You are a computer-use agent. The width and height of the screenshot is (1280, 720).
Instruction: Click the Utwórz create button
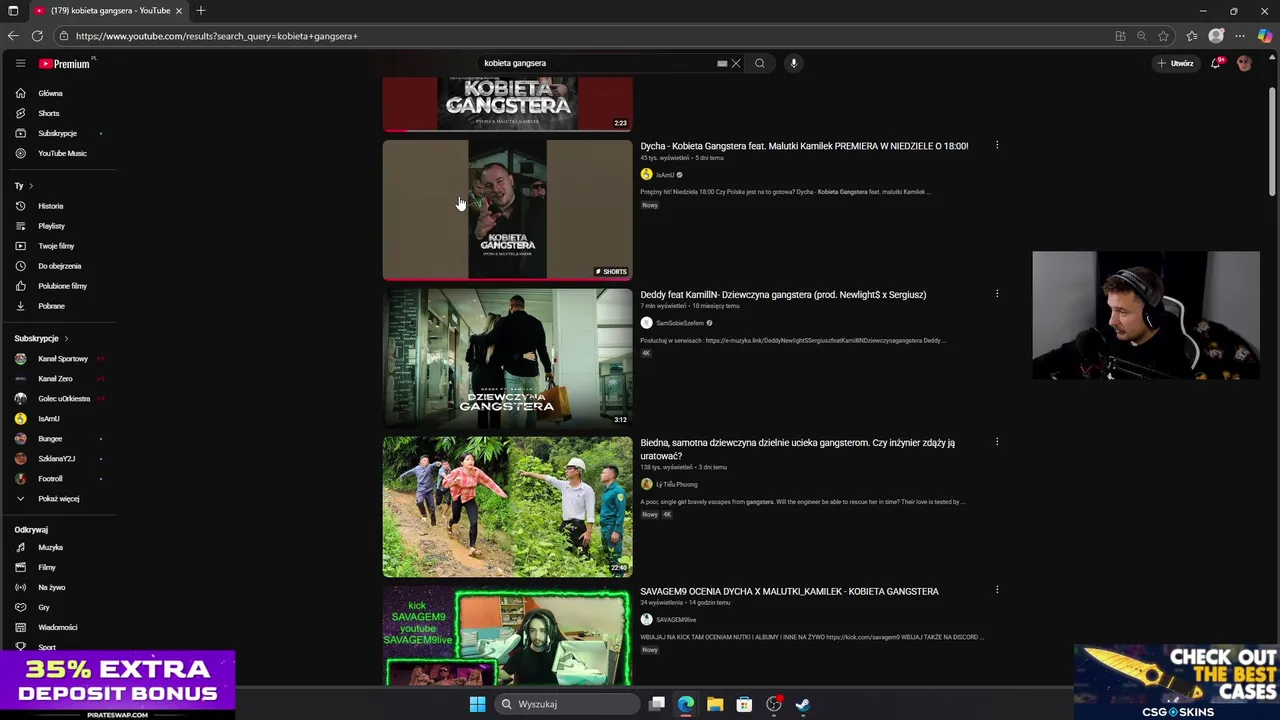click(x=1175, y=63)
